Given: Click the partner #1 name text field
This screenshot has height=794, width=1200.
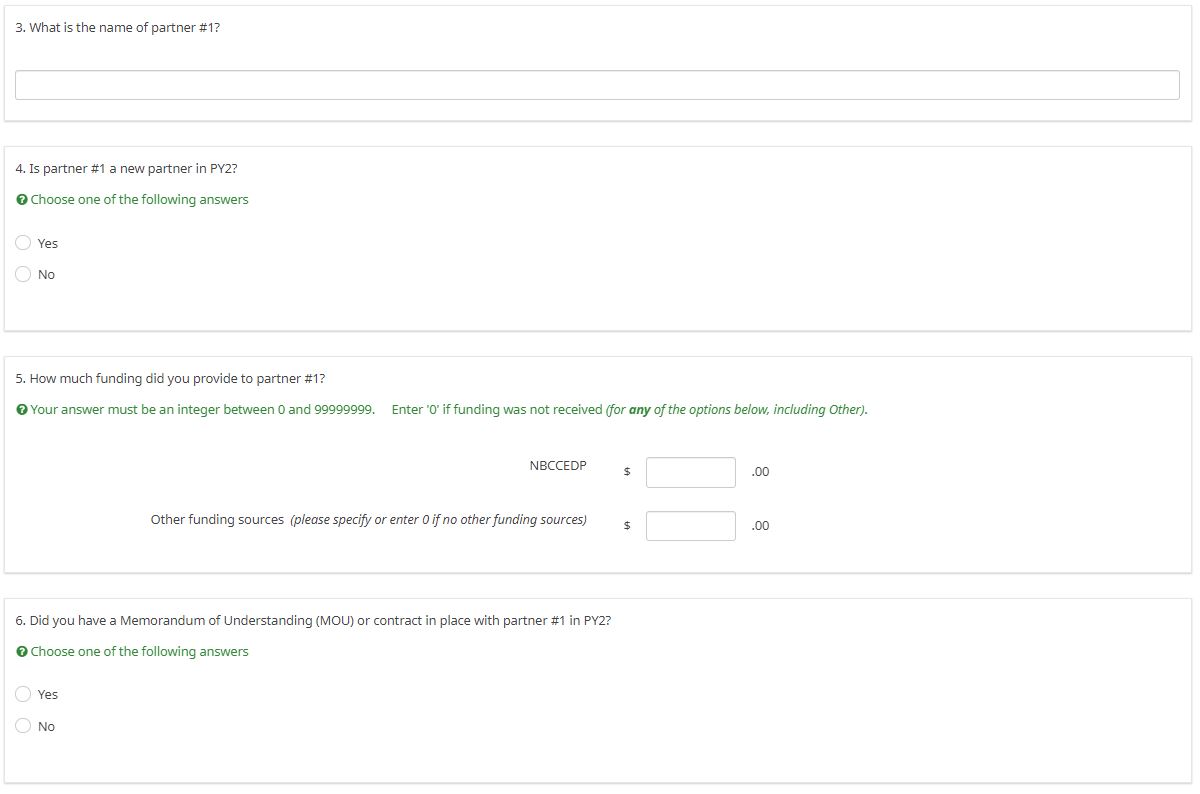Looking at the screenshot, I should coord(597,85).
